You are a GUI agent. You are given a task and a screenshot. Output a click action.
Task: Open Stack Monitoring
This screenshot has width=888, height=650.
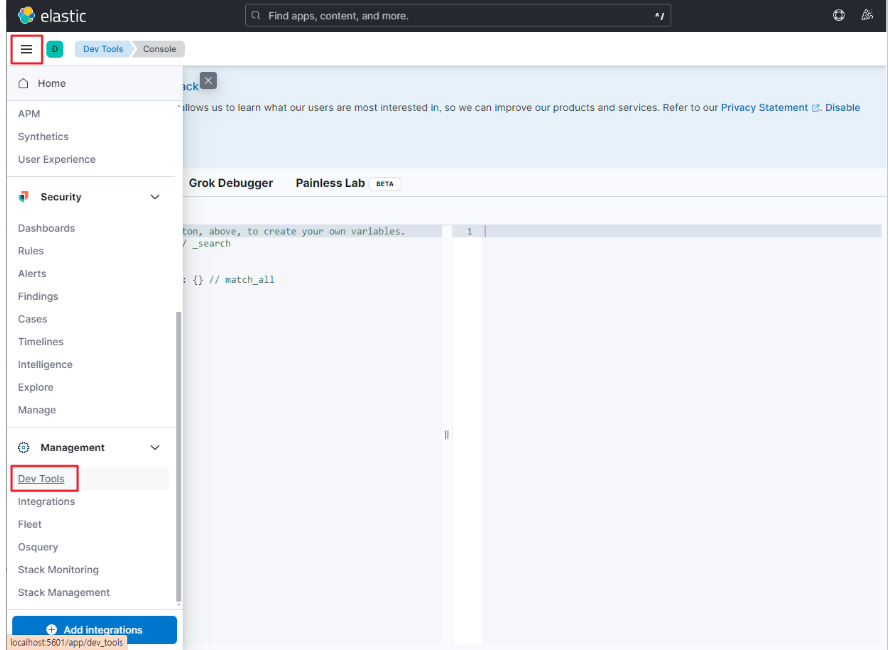(58, 570)
